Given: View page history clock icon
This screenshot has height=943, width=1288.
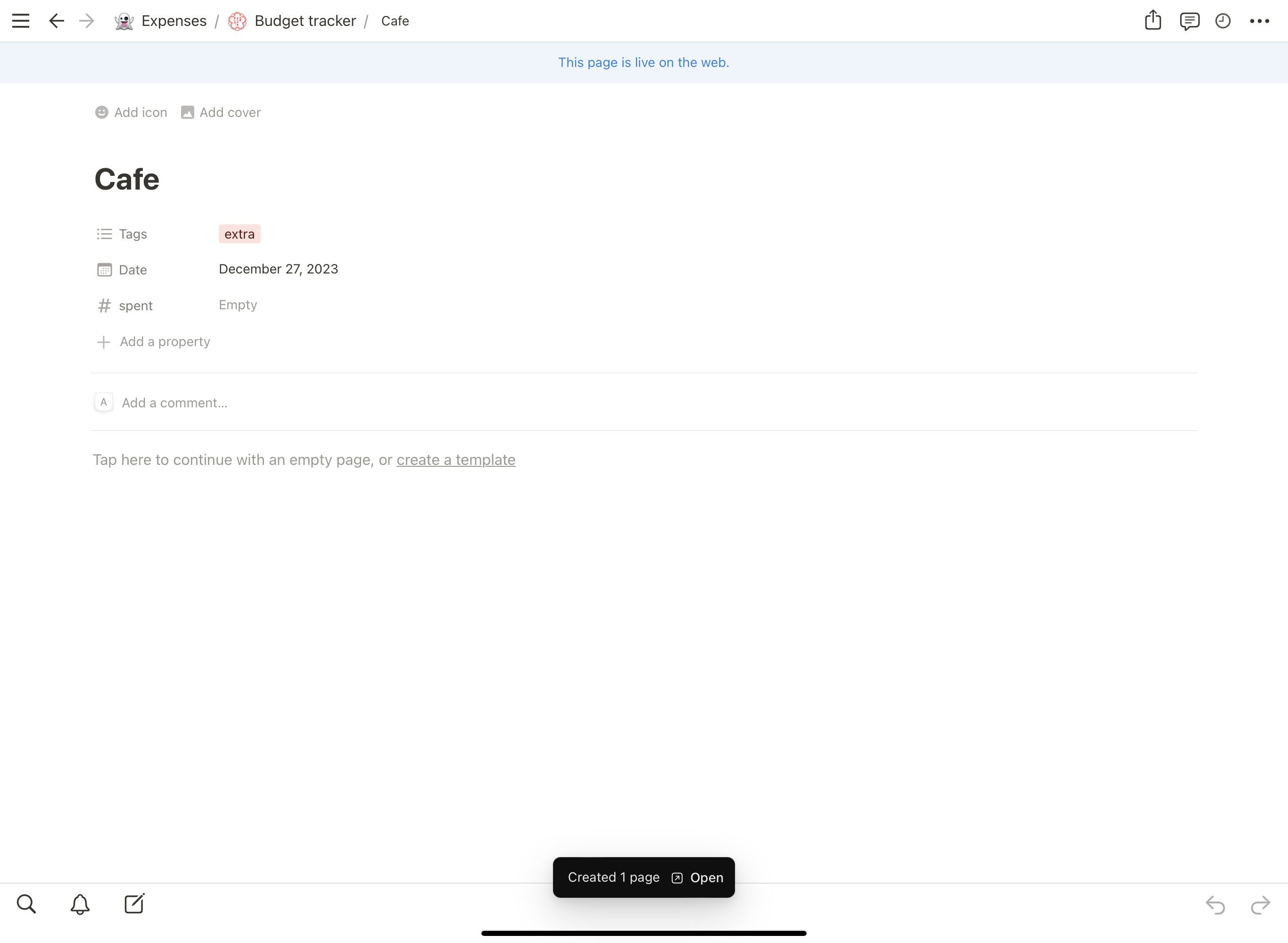Looking at the screenshot, I should tap(1223, 21).
